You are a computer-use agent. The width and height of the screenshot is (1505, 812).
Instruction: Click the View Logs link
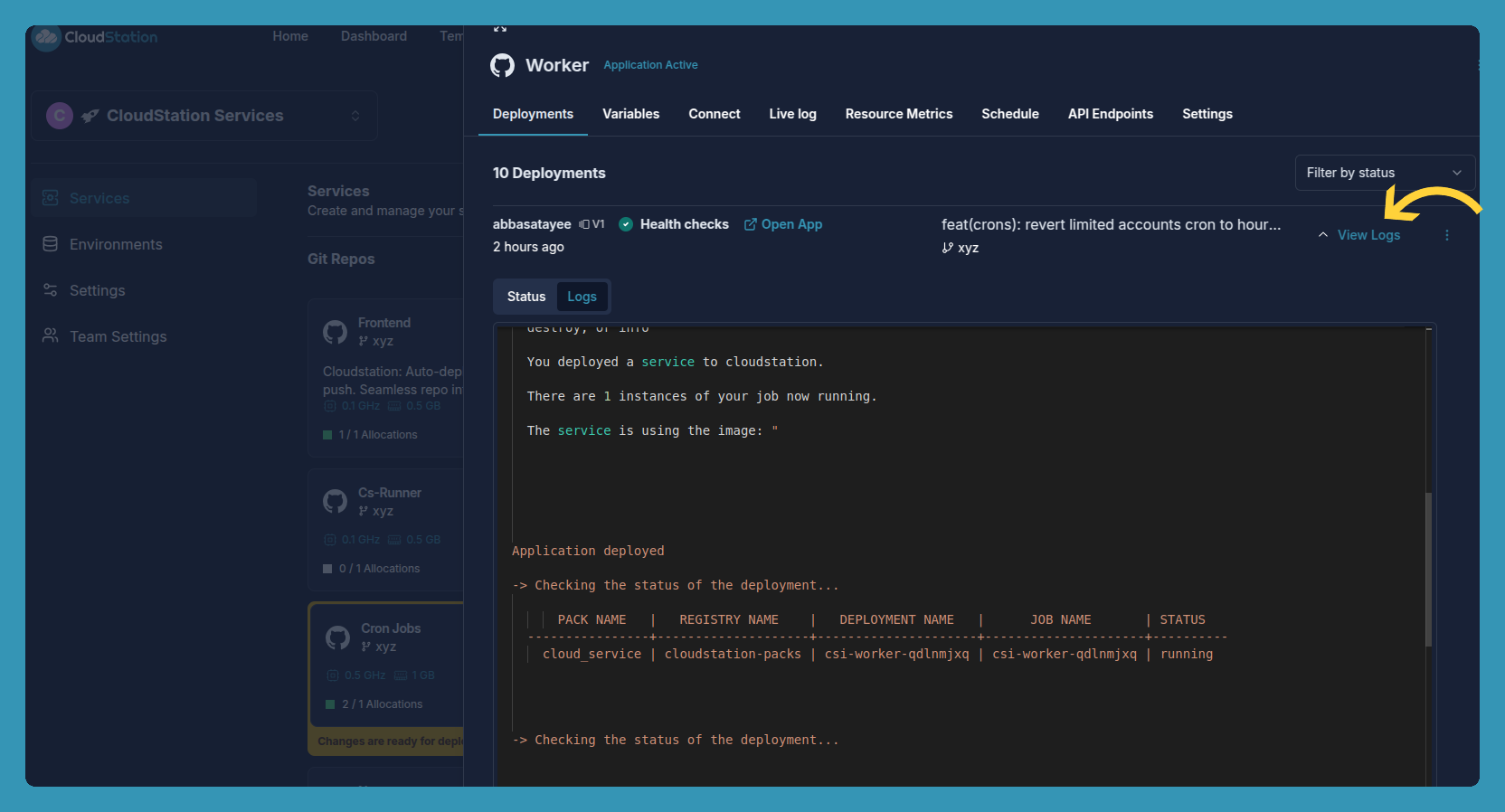(1368, 235)
